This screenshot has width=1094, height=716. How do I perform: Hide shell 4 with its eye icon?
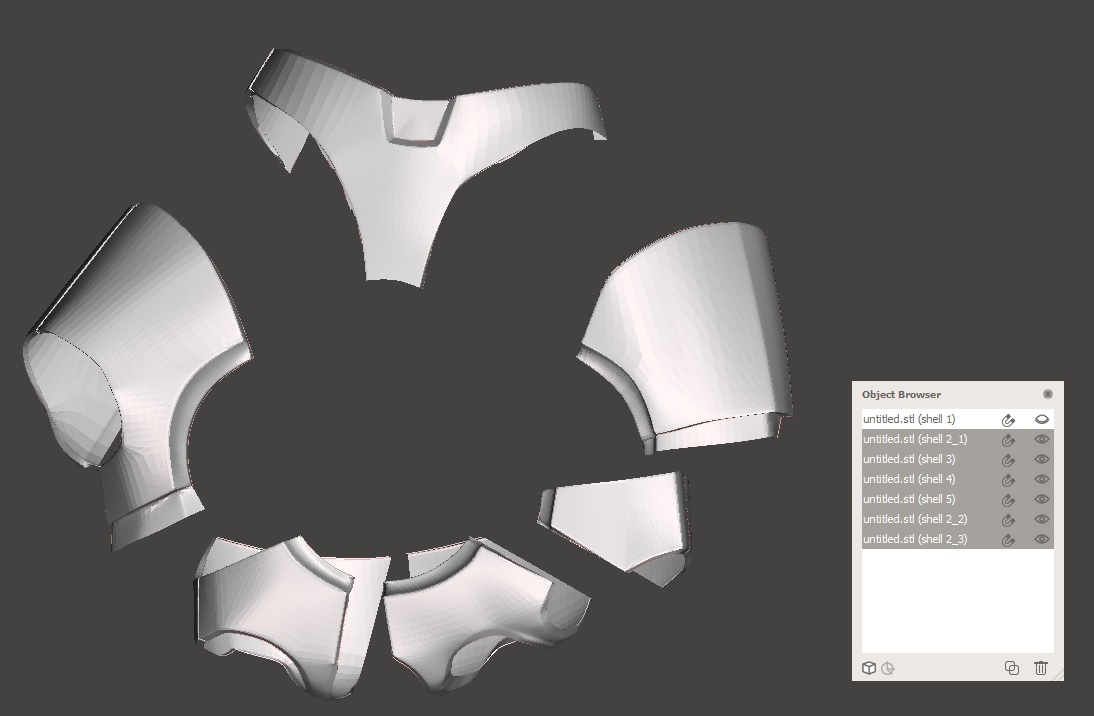[1042, 479]
